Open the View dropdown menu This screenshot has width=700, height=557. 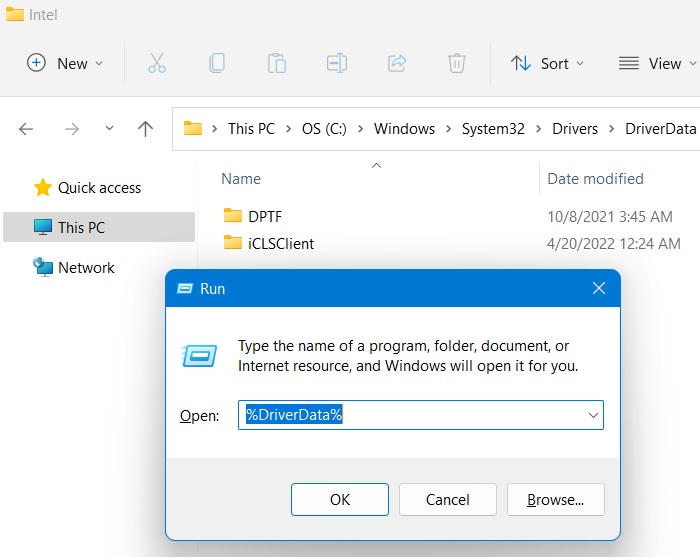point(656,63)
